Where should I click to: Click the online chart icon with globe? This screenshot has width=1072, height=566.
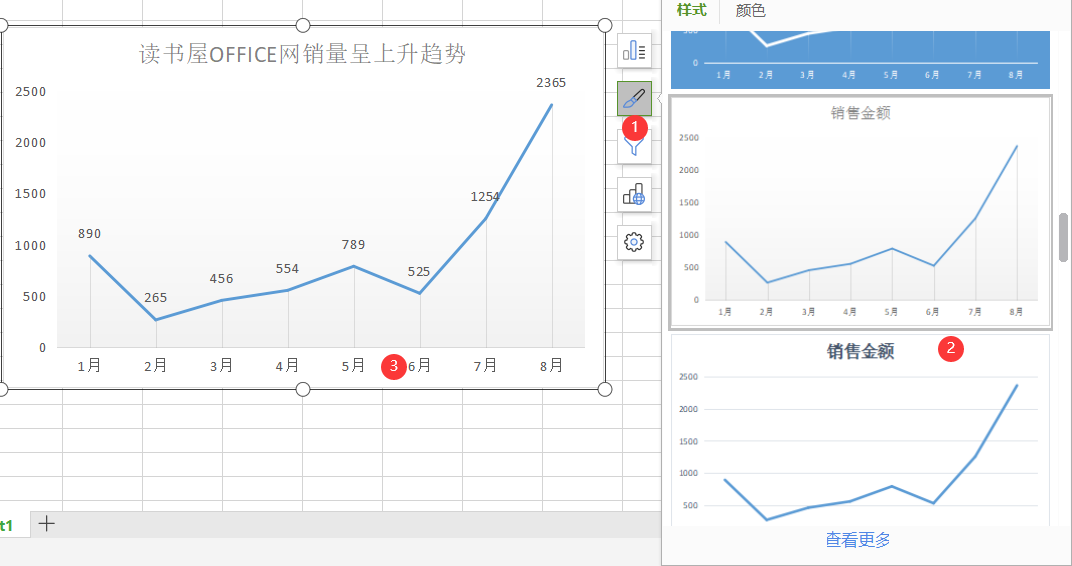pos(634,194)
